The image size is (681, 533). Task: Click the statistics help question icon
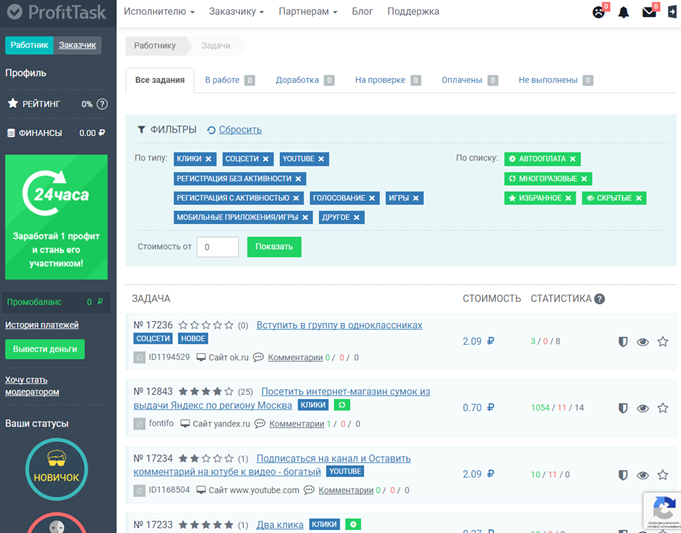tap(599, 299)
